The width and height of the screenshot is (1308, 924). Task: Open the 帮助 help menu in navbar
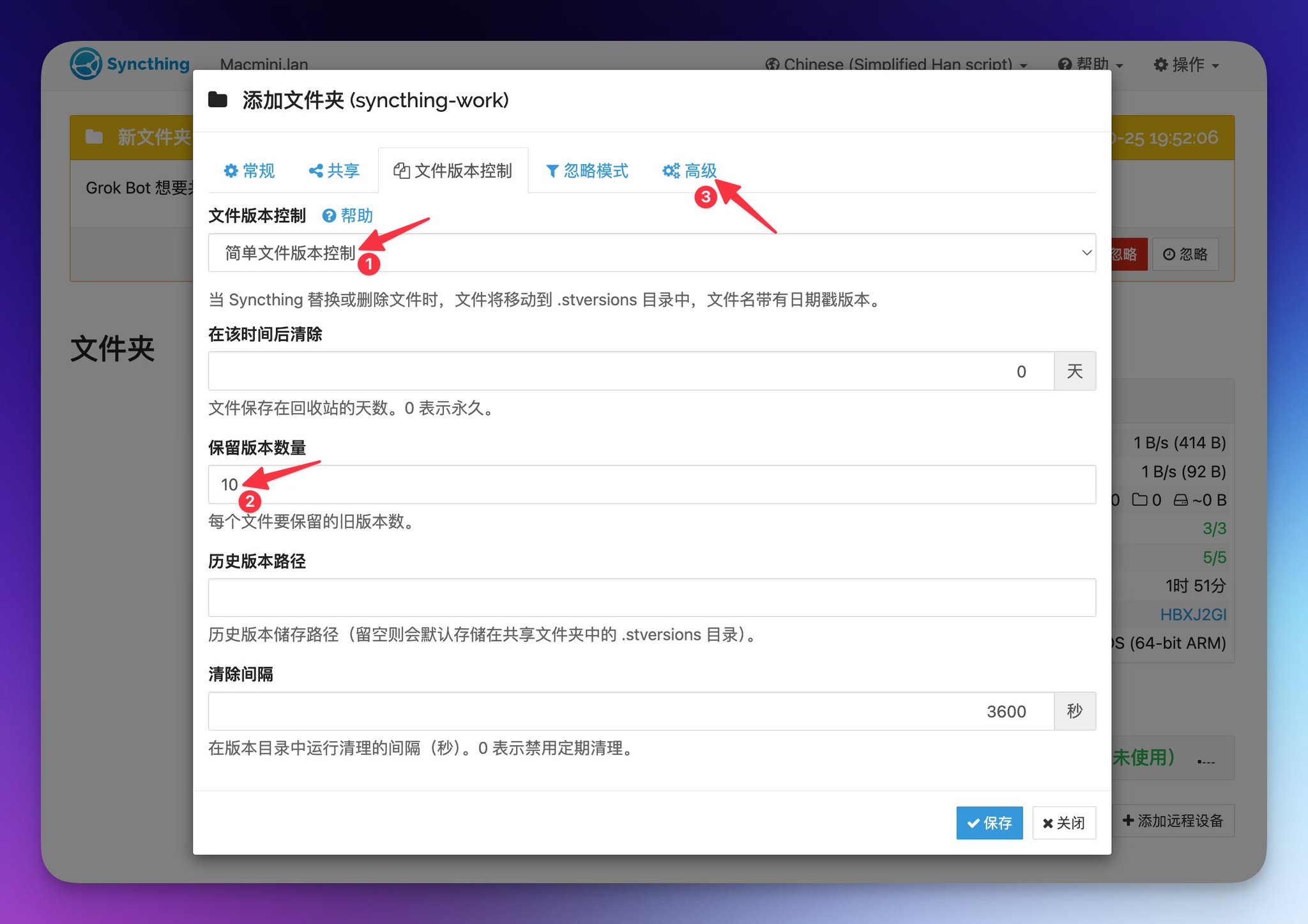tap(1090, 64)
